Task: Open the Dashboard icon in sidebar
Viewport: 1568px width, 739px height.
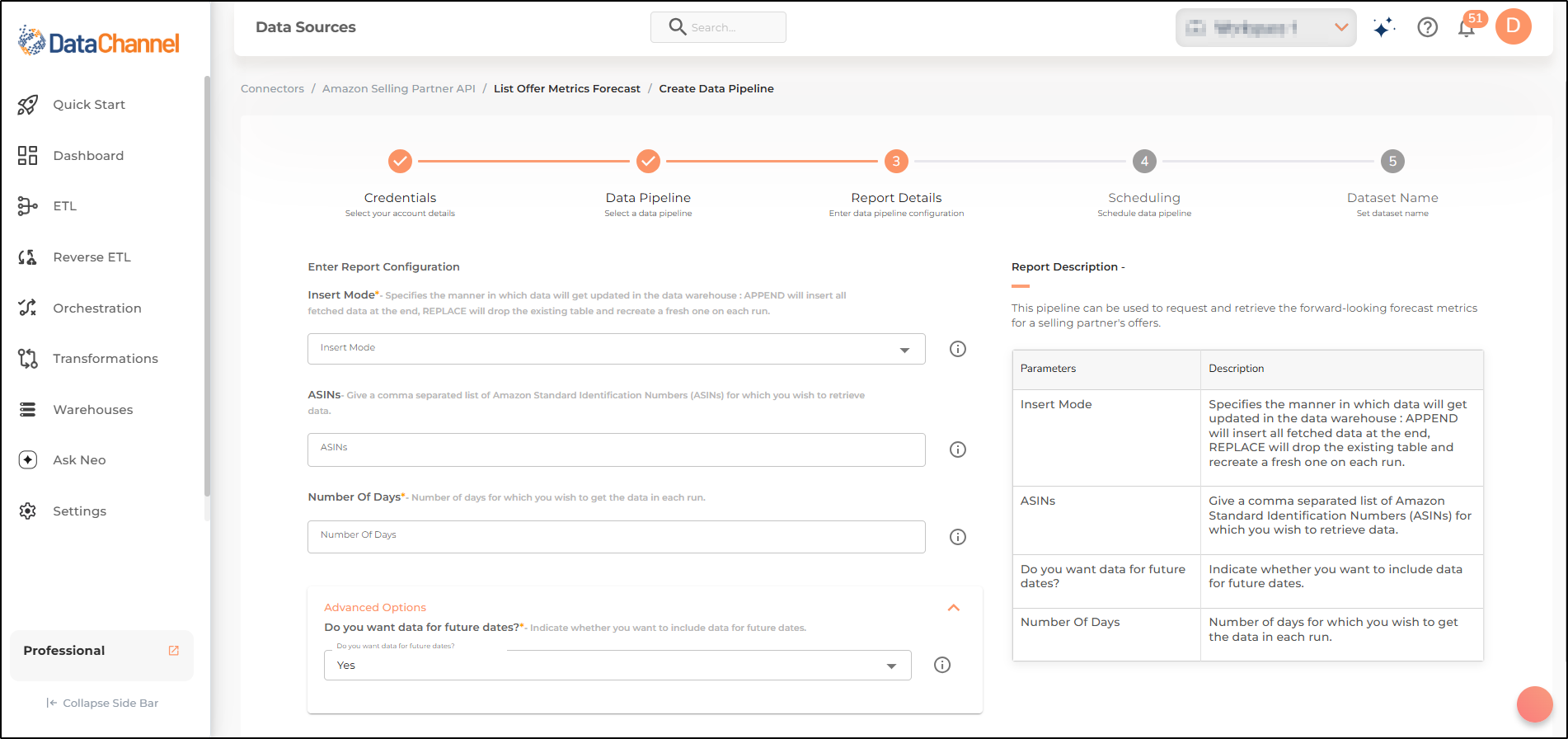Action: pyautogui.click(x=28, y=155)
